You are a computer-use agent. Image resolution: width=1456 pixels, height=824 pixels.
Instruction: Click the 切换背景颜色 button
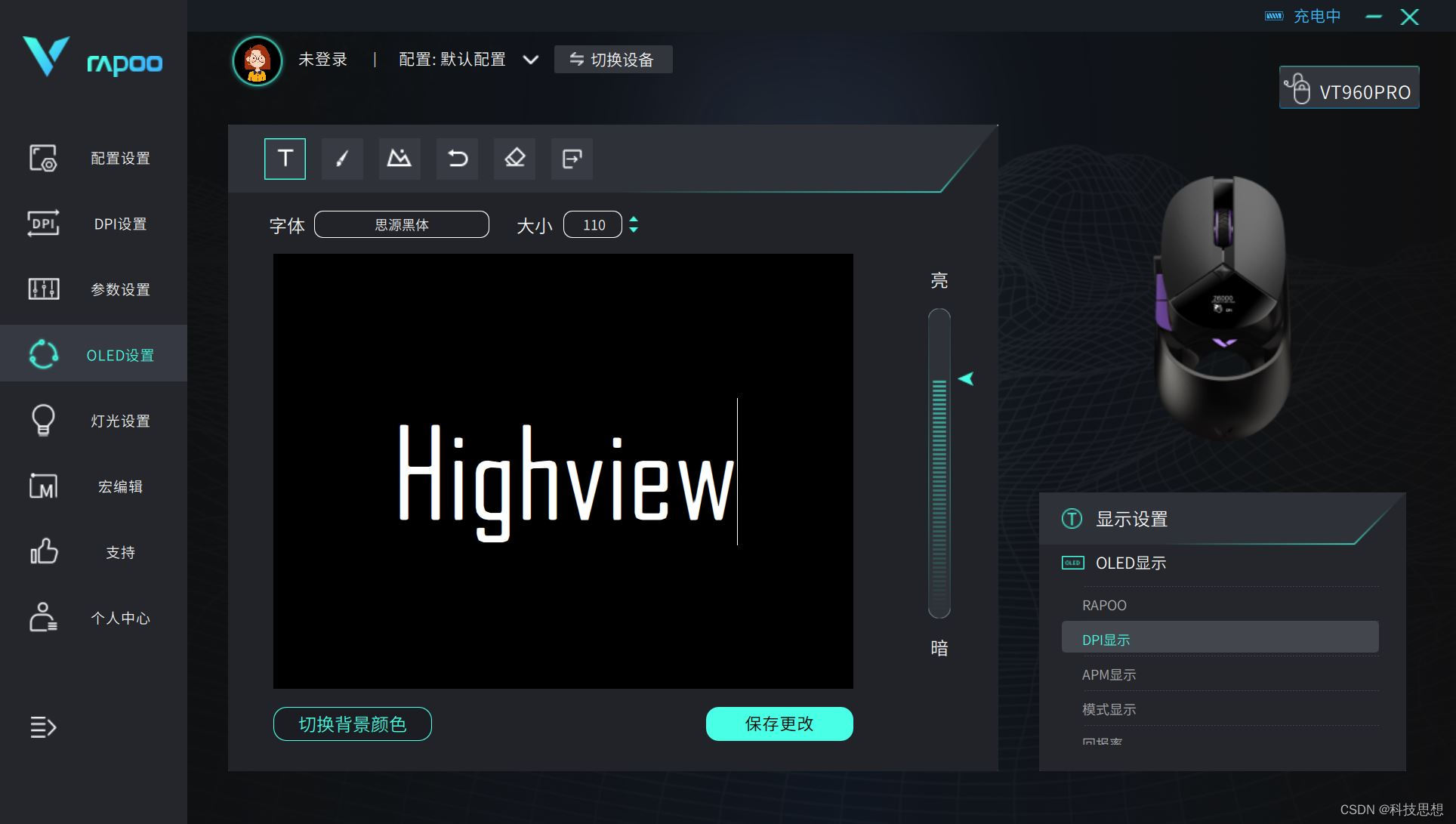(x=352, y=724)
